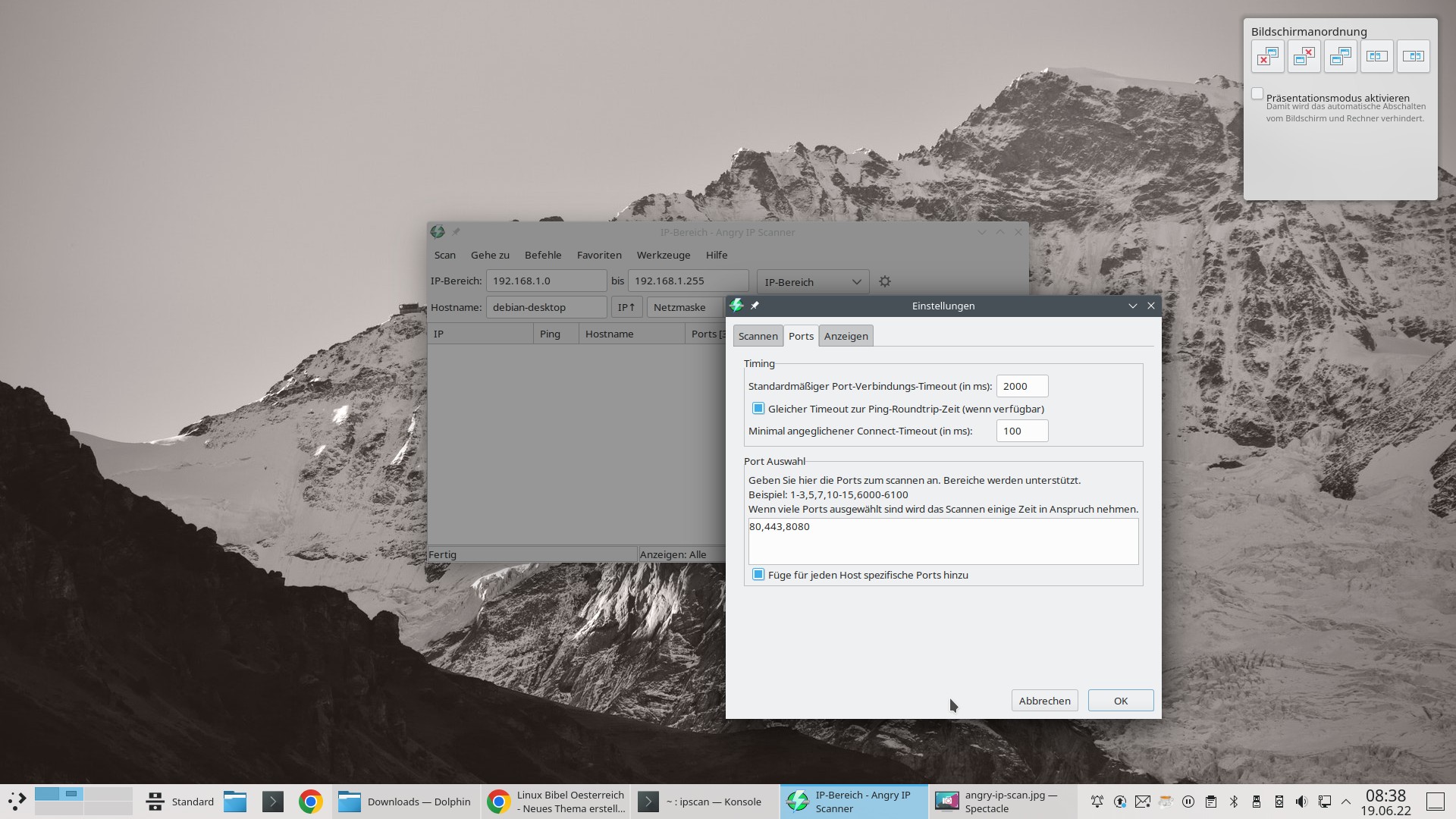Switch to 'Downloads — Dolphin' taskbar window
The image size is (1456, 819).
(x=405, y=802)
